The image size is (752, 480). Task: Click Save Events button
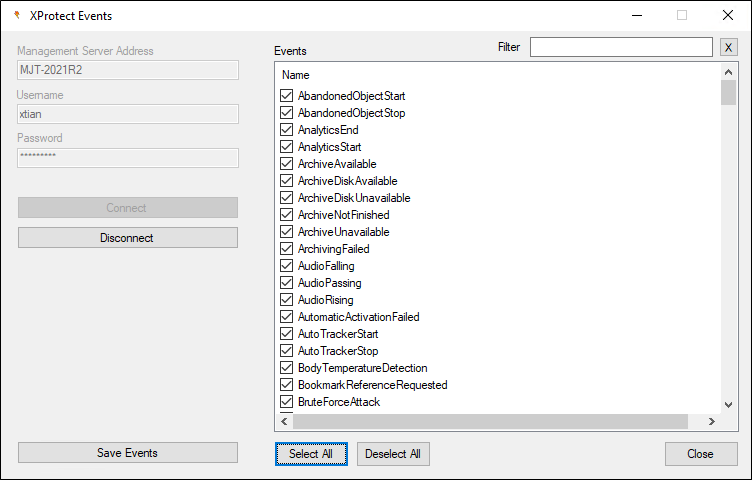click(x=128, y=453)
